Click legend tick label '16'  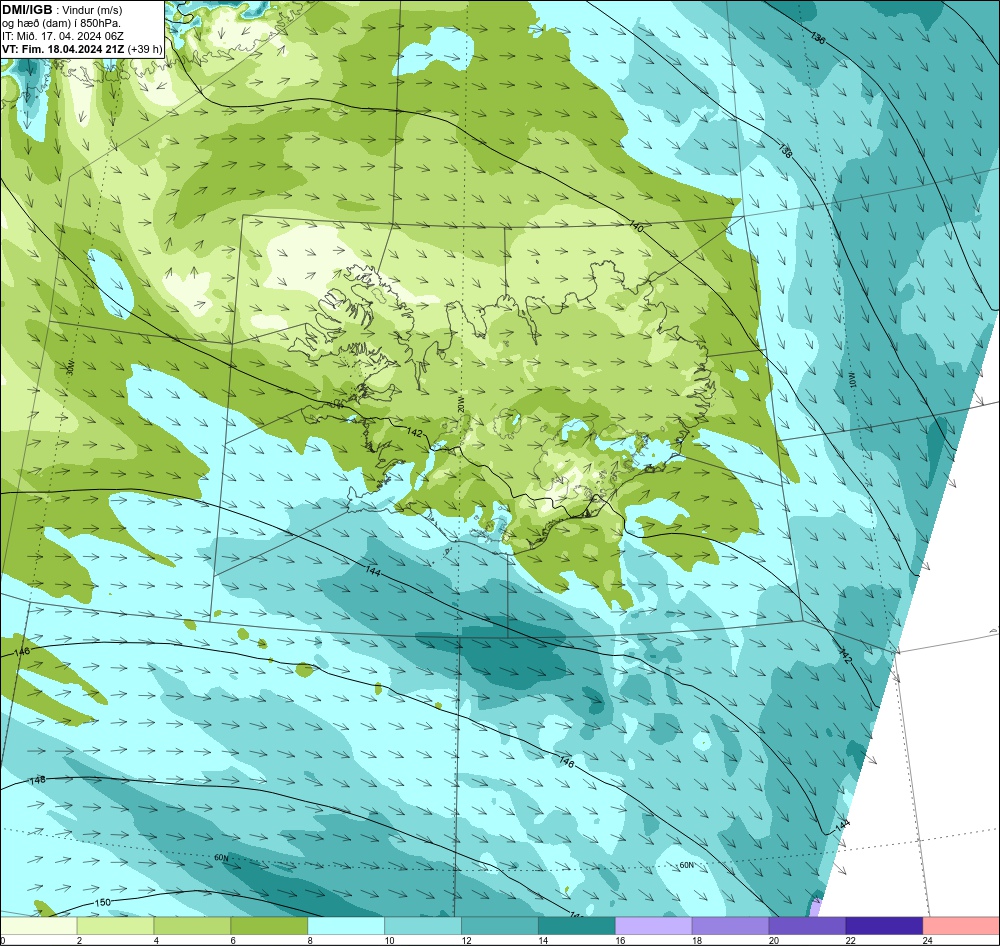tap(621, 940)
